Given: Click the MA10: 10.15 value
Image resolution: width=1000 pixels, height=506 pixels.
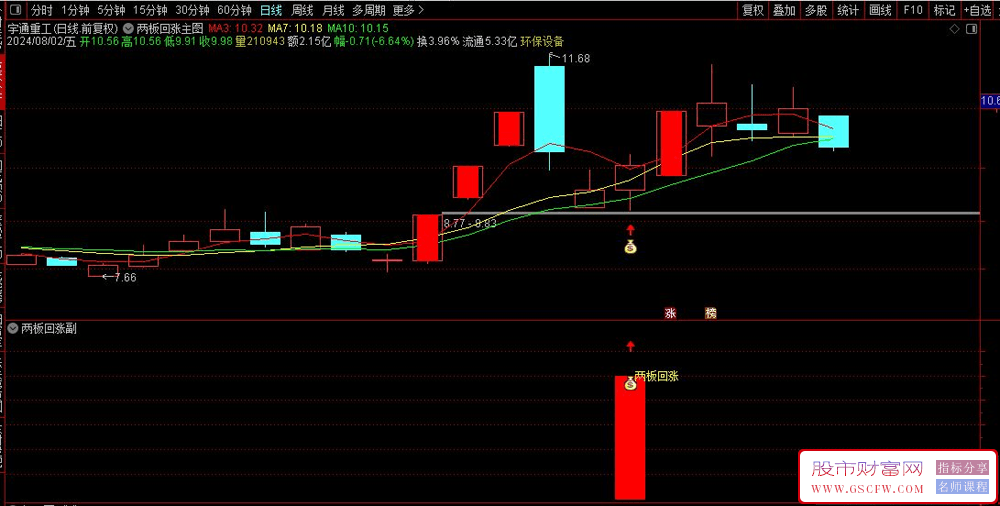Looking at the screenshot, I should (x=357, y=29).
